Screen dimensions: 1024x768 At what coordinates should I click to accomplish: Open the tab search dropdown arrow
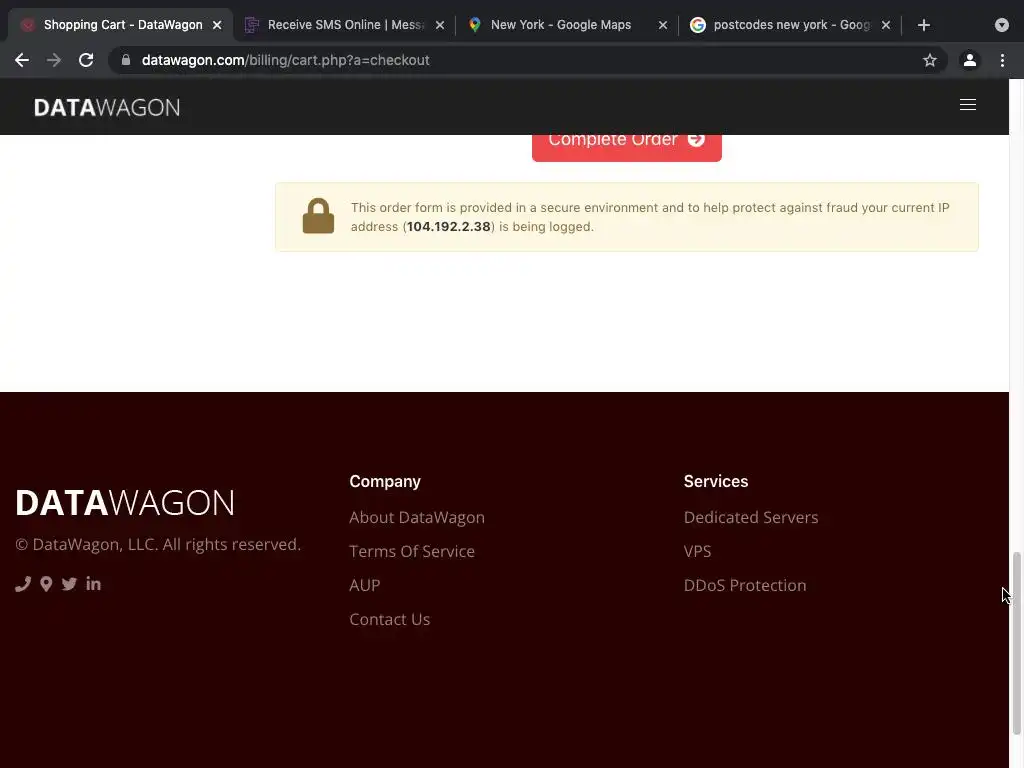coord(1001,25)
